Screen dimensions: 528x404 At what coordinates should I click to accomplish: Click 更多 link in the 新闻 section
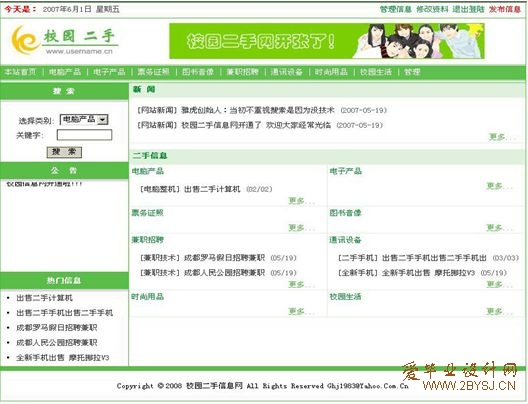pyautogui.click(x=502, y=137)
